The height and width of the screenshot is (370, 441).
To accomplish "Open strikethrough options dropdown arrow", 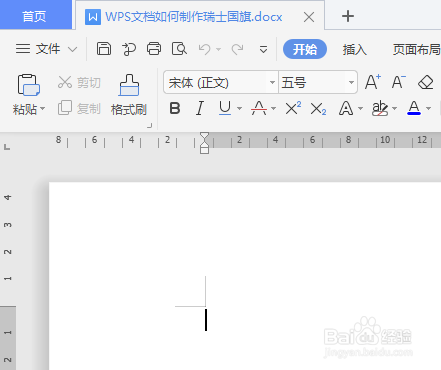I will click(274, 109).
